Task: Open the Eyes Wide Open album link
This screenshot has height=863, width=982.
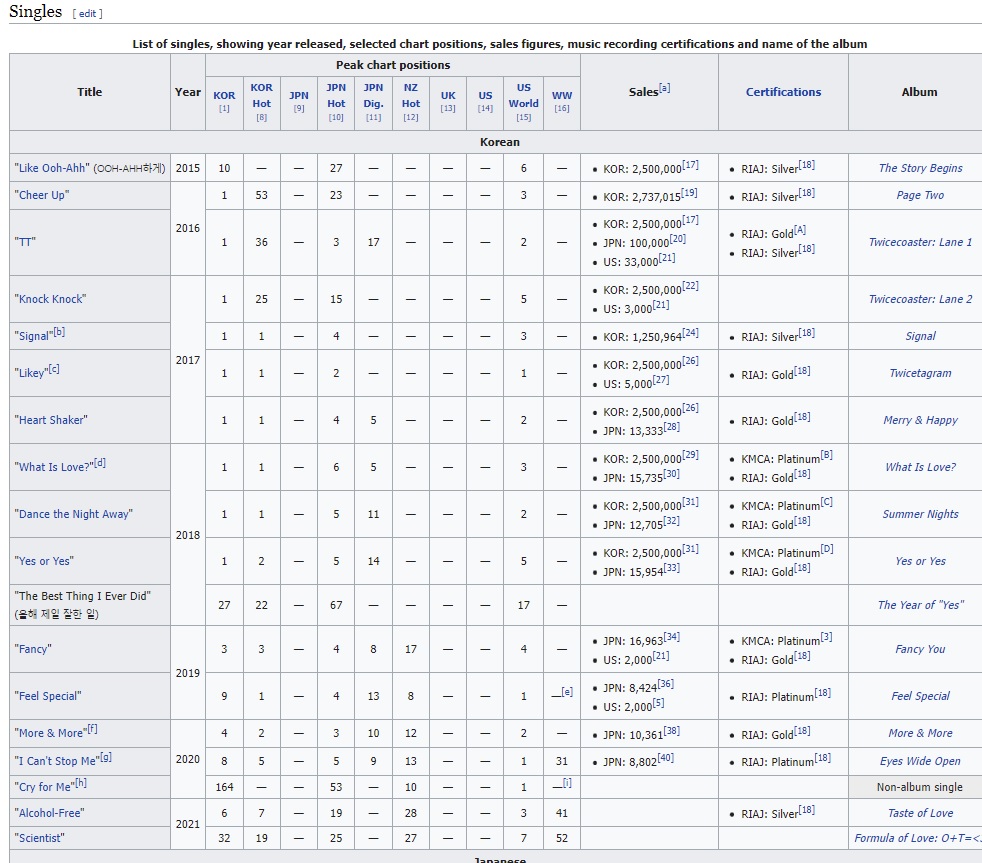Action: click(920, 761)
